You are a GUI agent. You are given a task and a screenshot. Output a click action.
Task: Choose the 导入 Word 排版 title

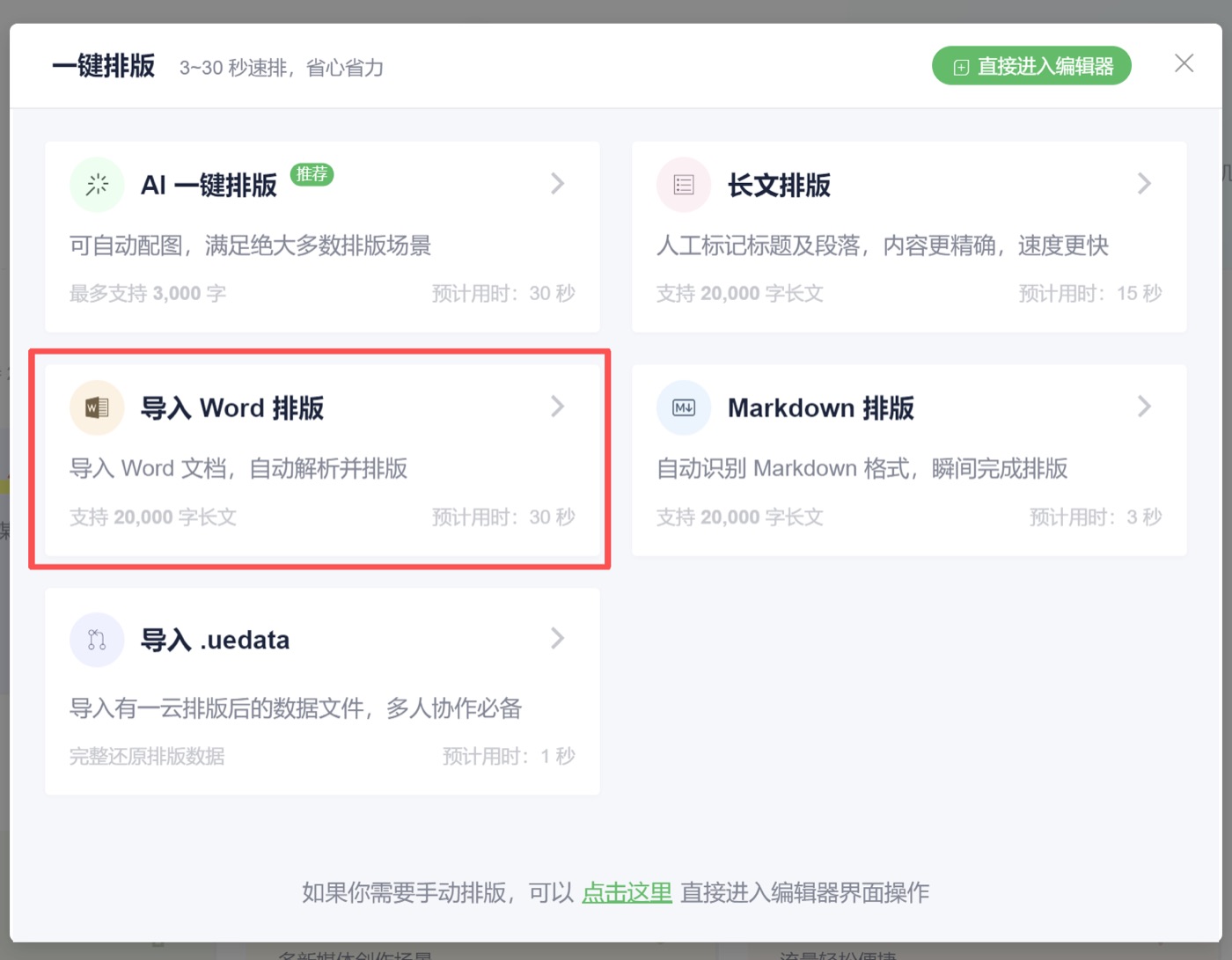coord(232,408)
